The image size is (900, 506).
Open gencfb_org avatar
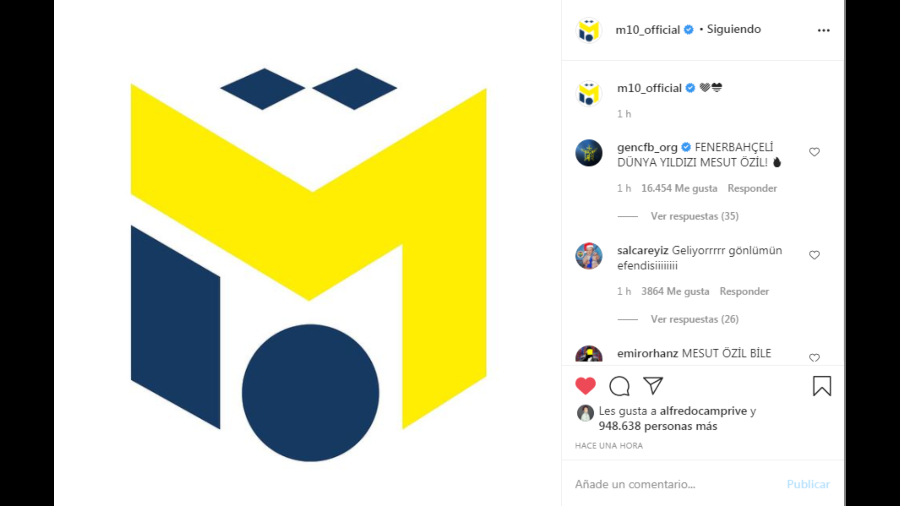[589, 153]
